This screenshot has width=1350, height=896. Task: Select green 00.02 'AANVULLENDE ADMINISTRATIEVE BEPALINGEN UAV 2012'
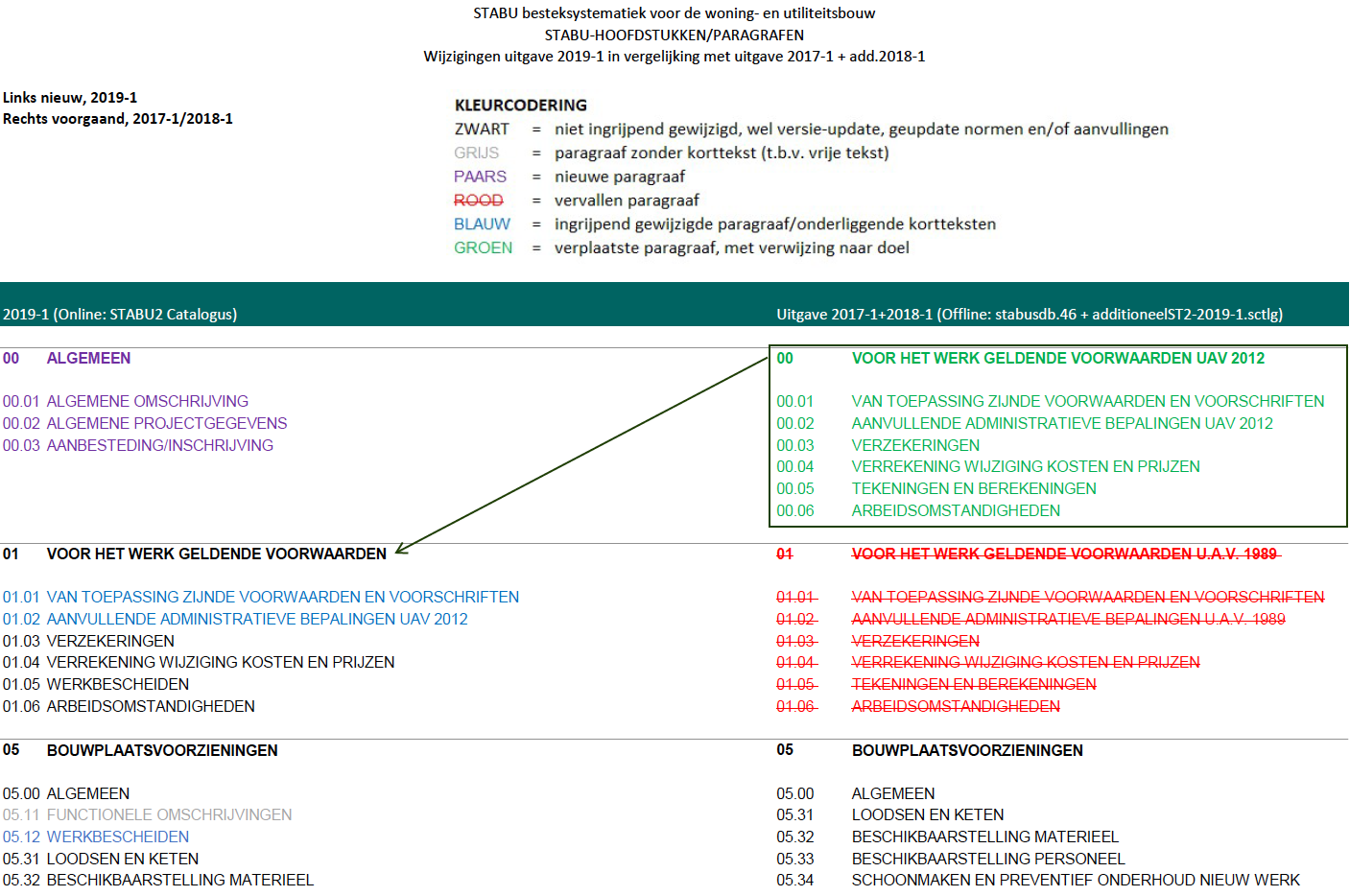tap(1062, 424)
